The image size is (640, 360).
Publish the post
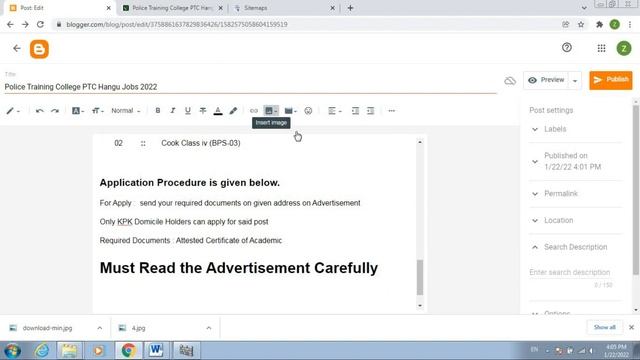[x=611, y=80]
